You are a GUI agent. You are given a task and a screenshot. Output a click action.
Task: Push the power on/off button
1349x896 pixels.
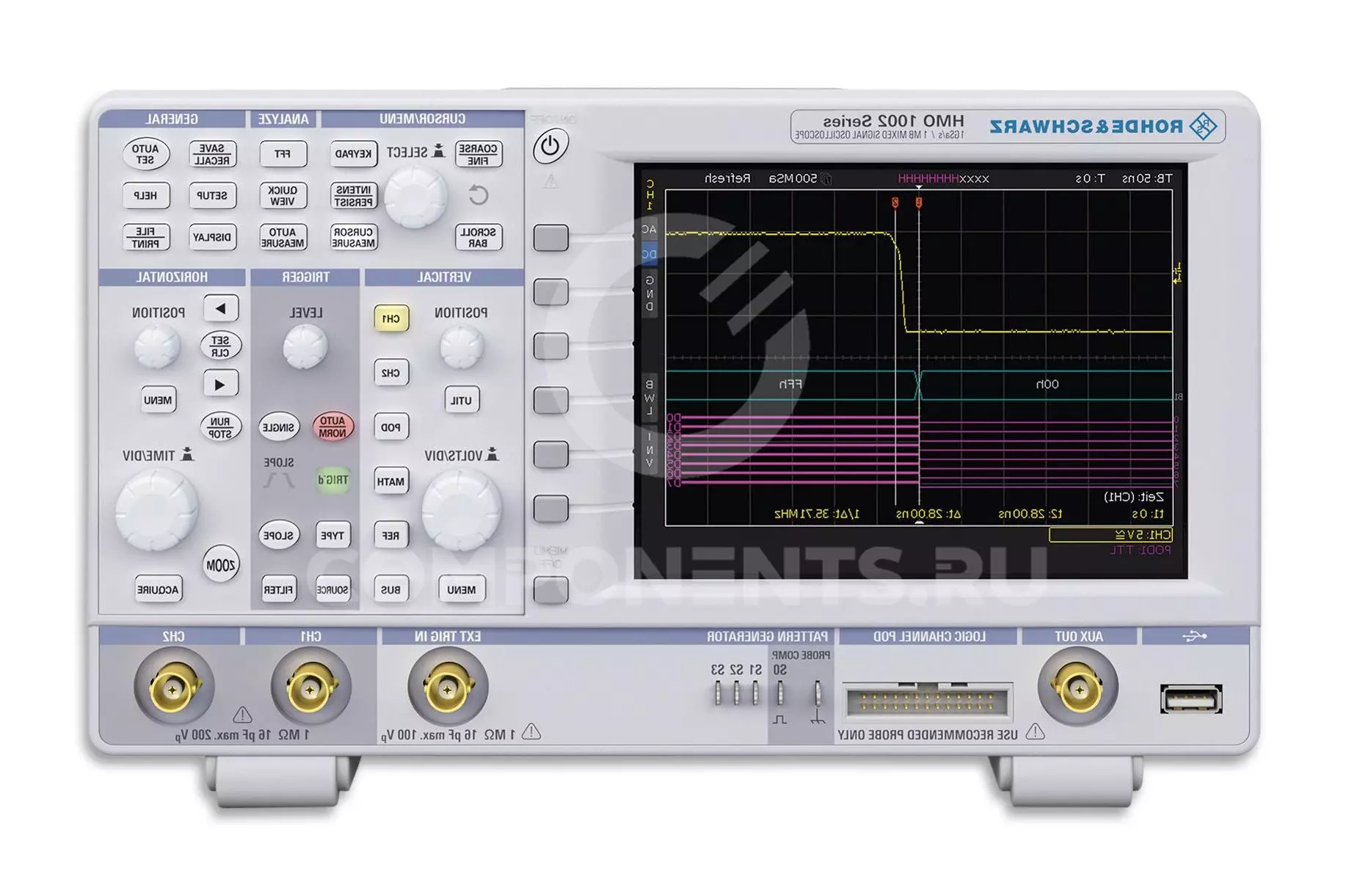(x=550, y=146)
